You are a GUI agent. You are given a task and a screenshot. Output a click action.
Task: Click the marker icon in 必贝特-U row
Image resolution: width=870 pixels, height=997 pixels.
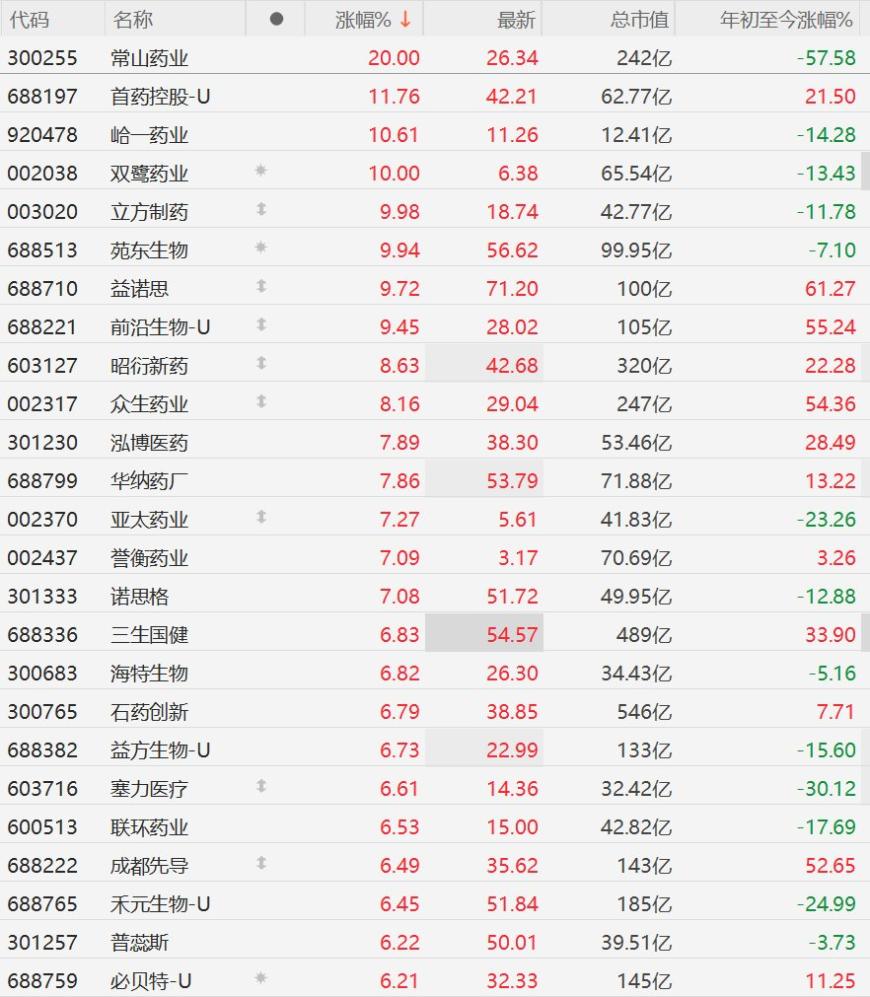(261, 978)
